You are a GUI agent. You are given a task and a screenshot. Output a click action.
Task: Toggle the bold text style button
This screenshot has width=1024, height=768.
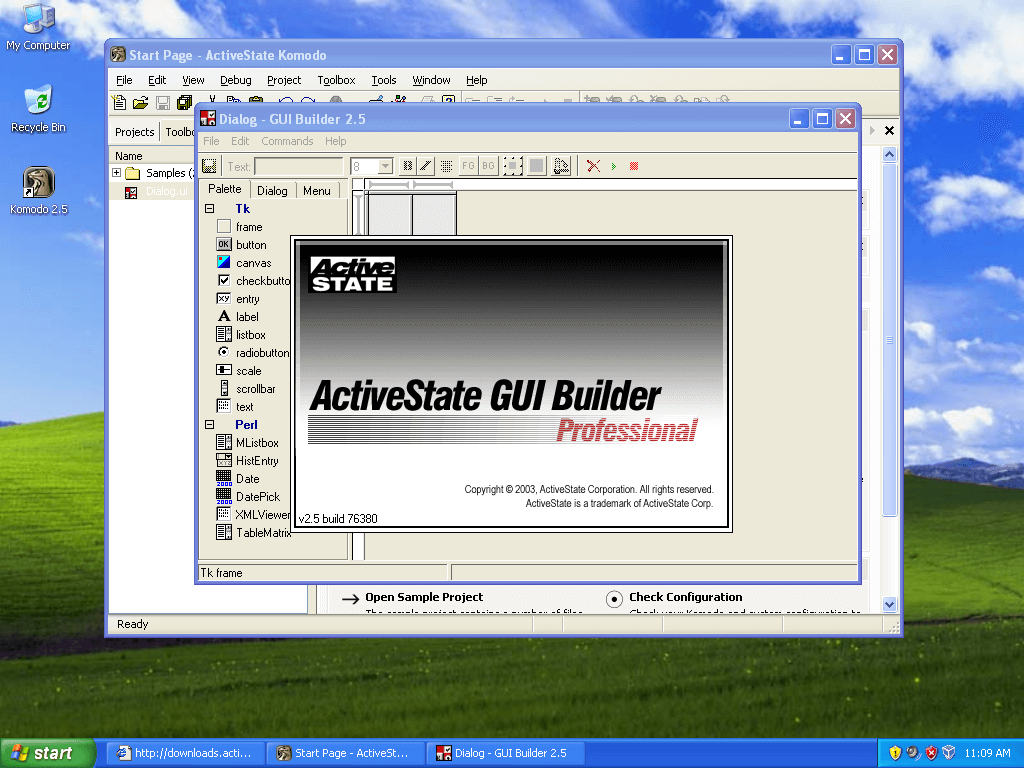tap(408, 166)
